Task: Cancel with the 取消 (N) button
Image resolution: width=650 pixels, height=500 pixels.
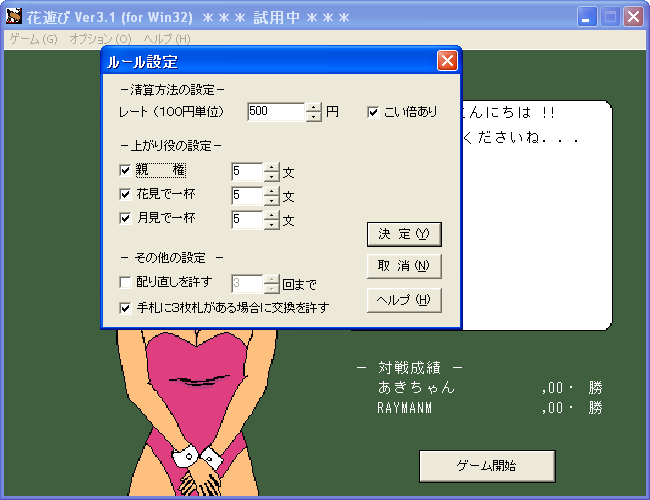Action: coord(404,266)
